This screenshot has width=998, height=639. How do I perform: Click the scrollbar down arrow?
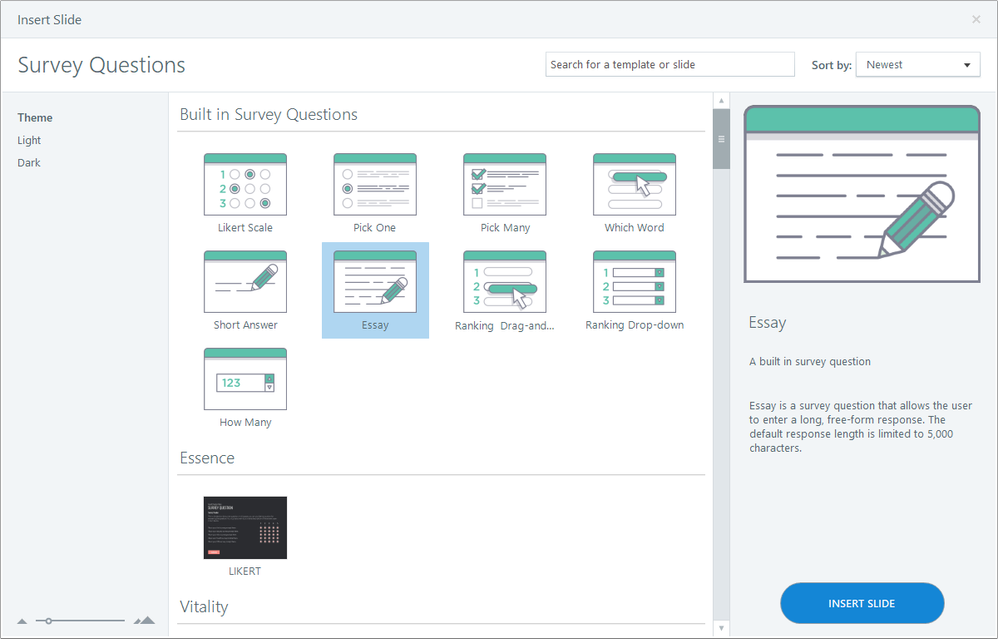point(721,628)
